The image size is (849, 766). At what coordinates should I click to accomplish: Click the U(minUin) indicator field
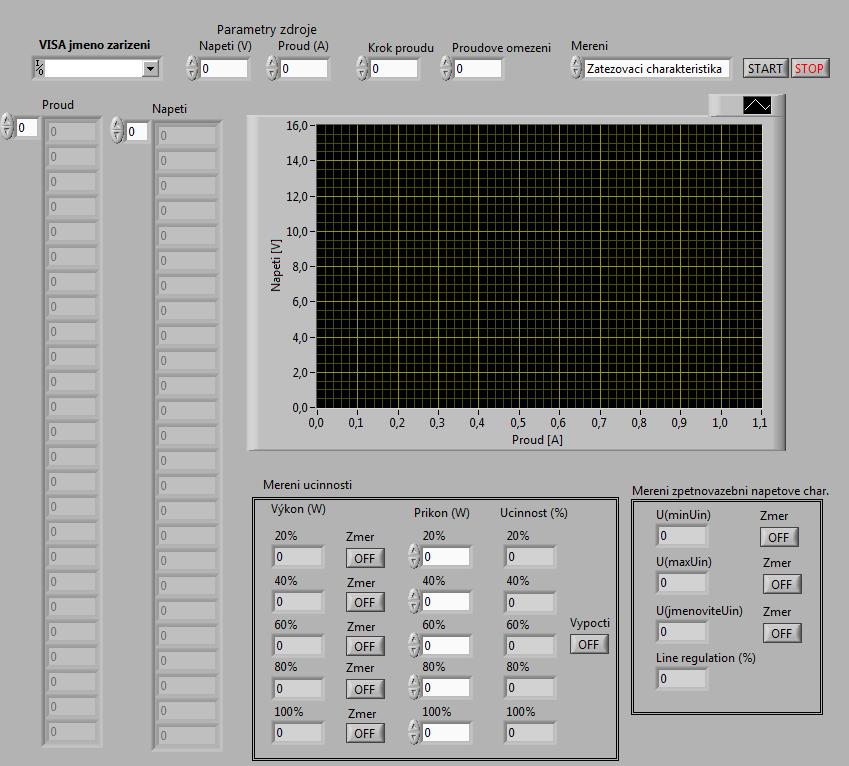682,536
